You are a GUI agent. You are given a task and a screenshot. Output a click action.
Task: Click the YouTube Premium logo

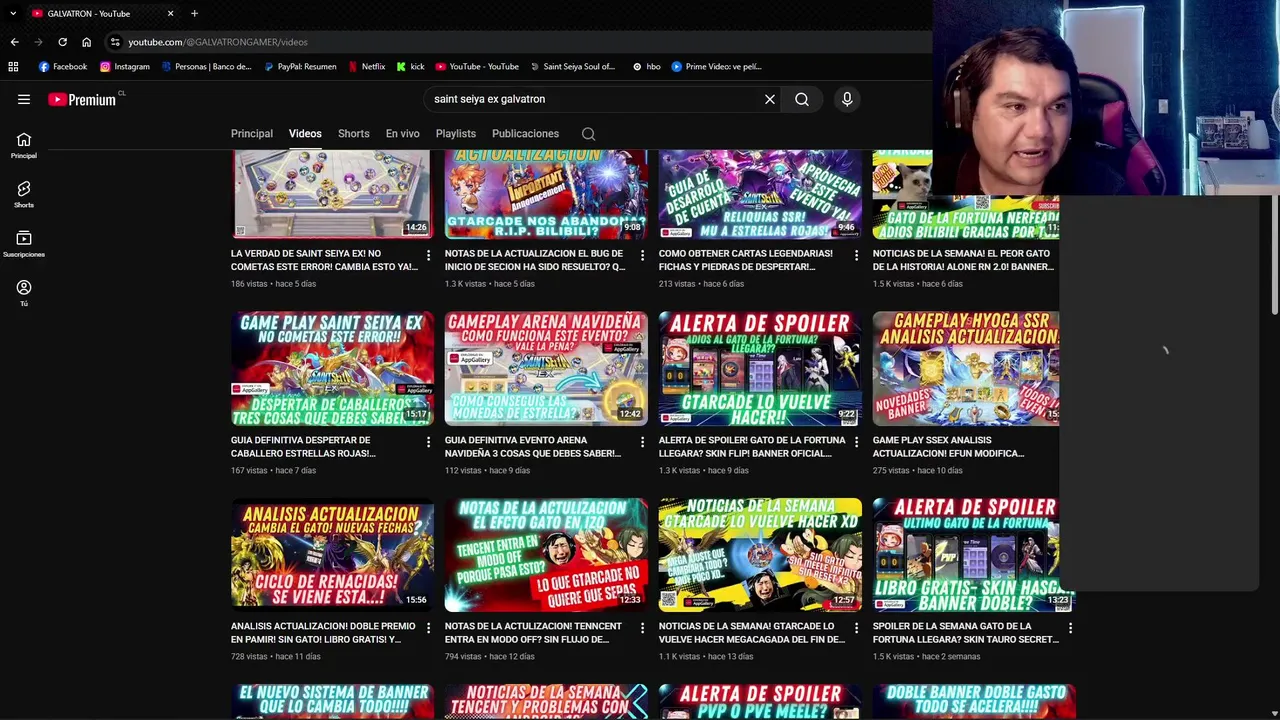click(x=82, y=99)
